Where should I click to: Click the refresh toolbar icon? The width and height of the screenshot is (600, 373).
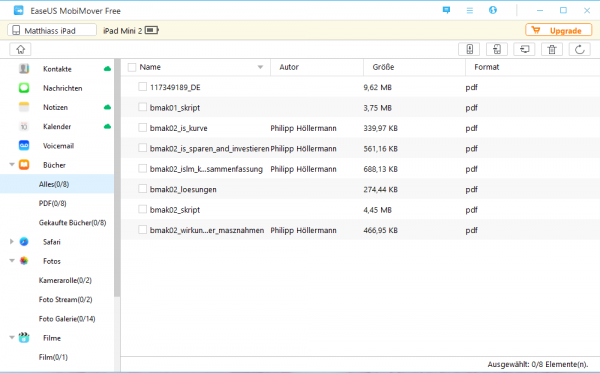tap(580, 49)
